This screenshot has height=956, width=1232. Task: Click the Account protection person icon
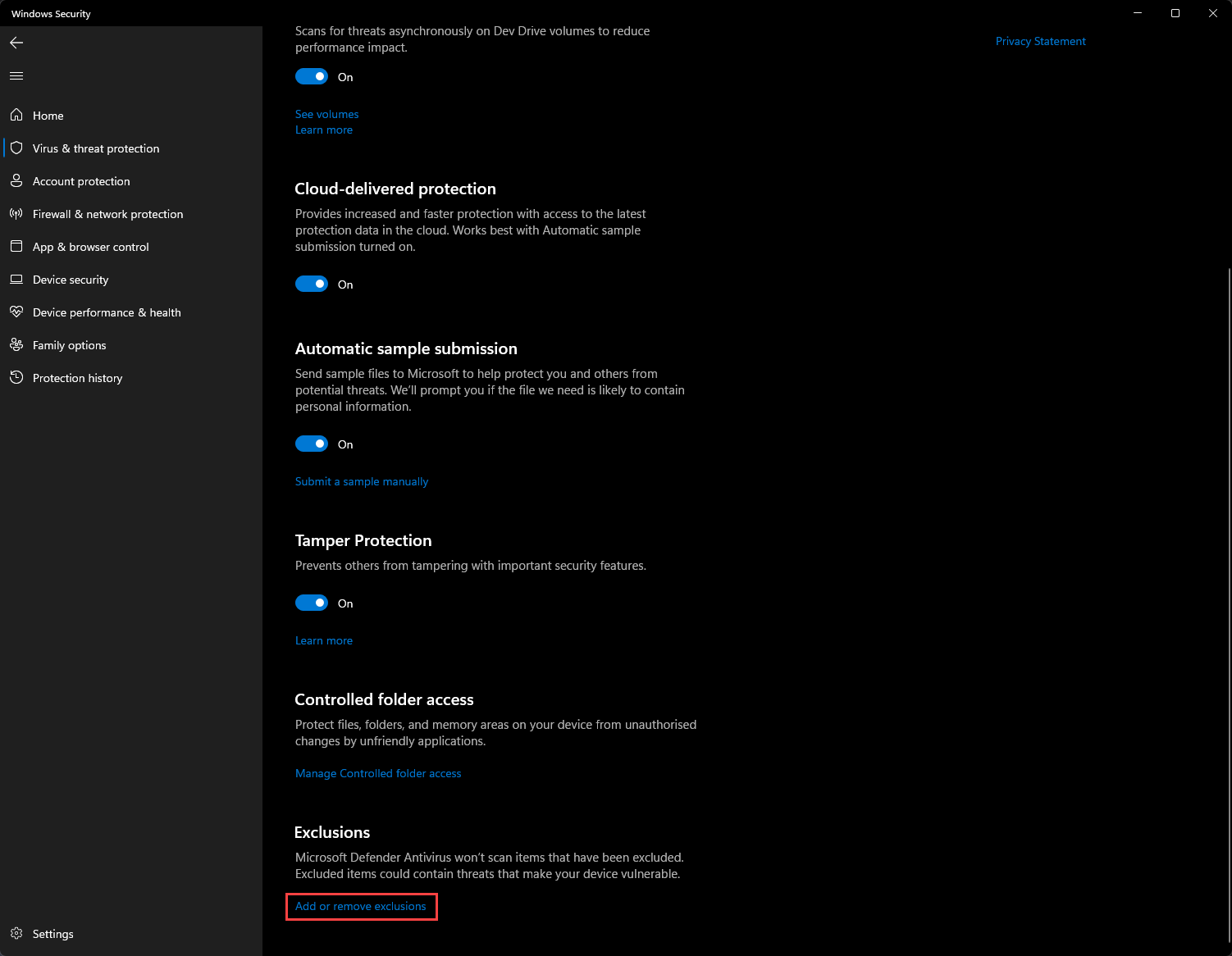pos(16,181)
